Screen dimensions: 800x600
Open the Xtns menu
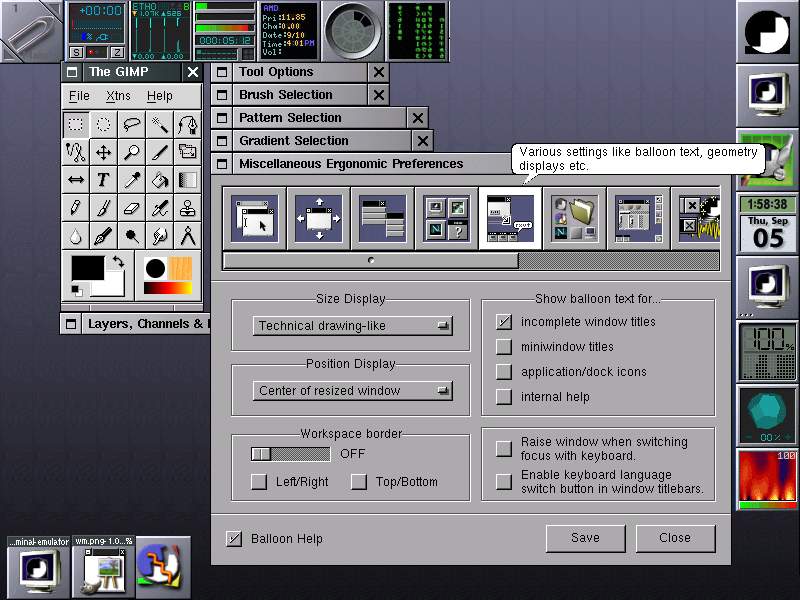pos(118,96)
